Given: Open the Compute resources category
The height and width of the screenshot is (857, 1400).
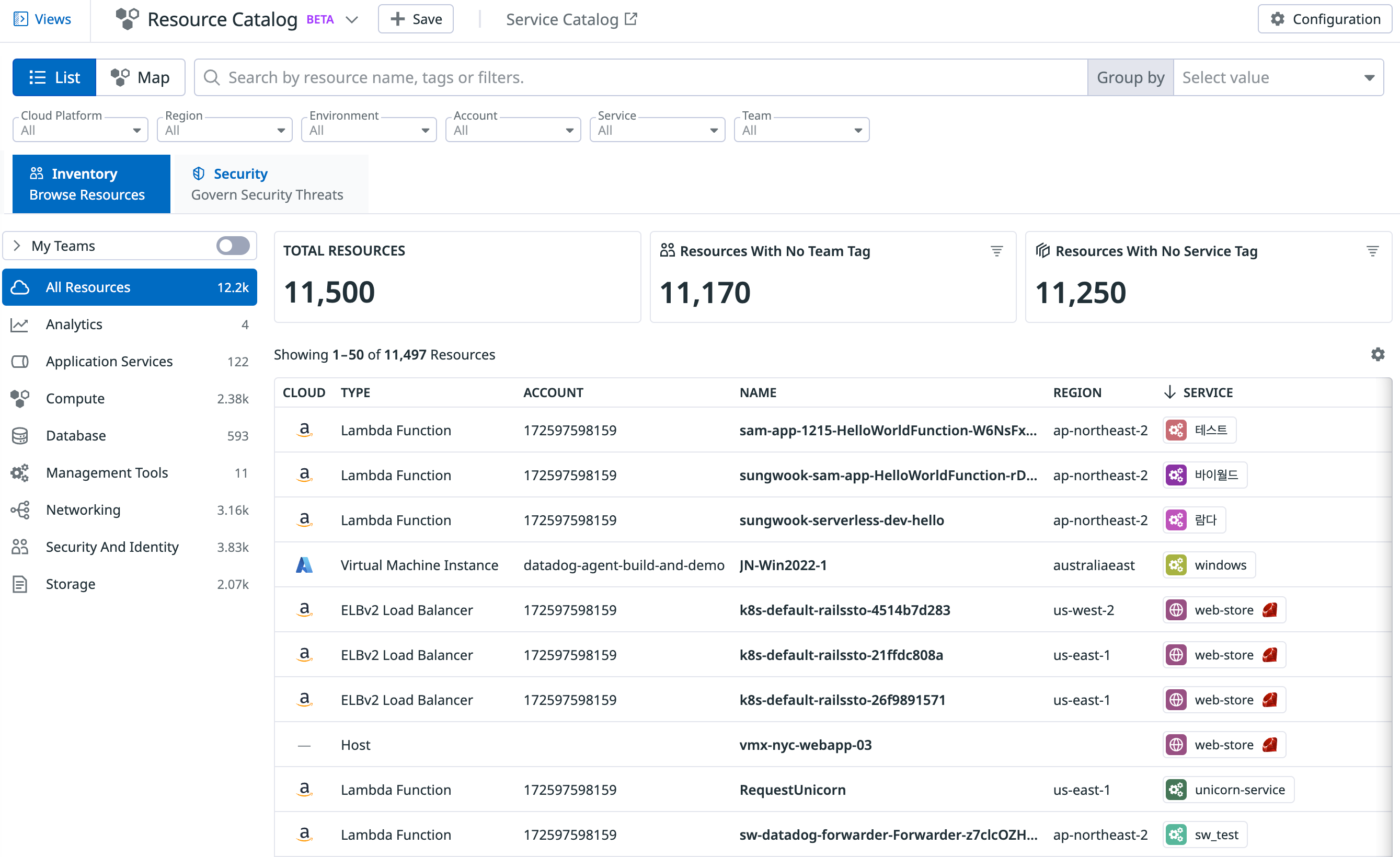Looking at the screenshot, I should click(x=74, y=398).
